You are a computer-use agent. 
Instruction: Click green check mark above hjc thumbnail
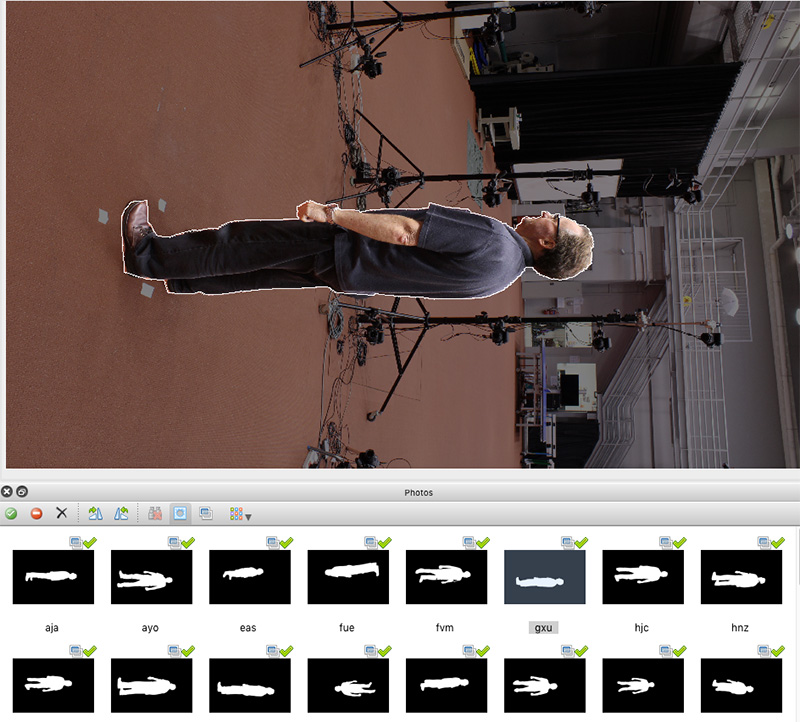pos(679,542)
